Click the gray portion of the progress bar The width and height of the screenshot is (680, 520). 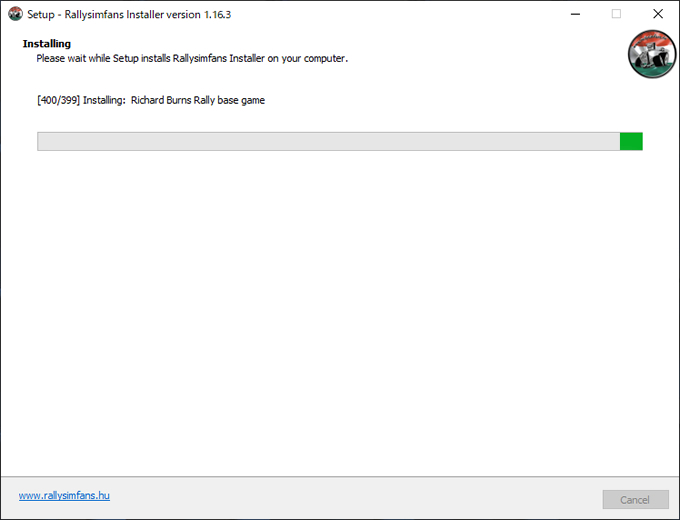pyautogui.click(x=329, y=141)
